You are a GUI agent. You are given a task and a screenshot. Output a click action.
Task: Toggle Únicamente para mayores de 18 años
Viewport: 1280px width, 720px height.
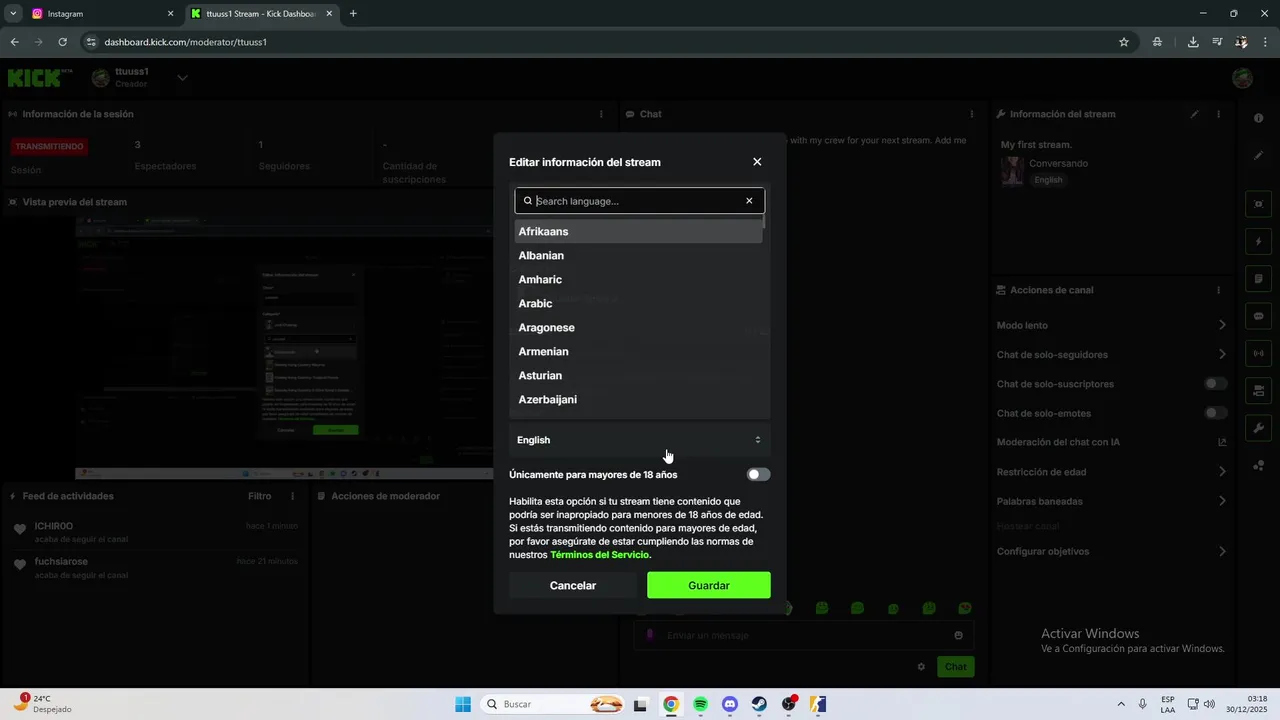click(x=758, y=475)
